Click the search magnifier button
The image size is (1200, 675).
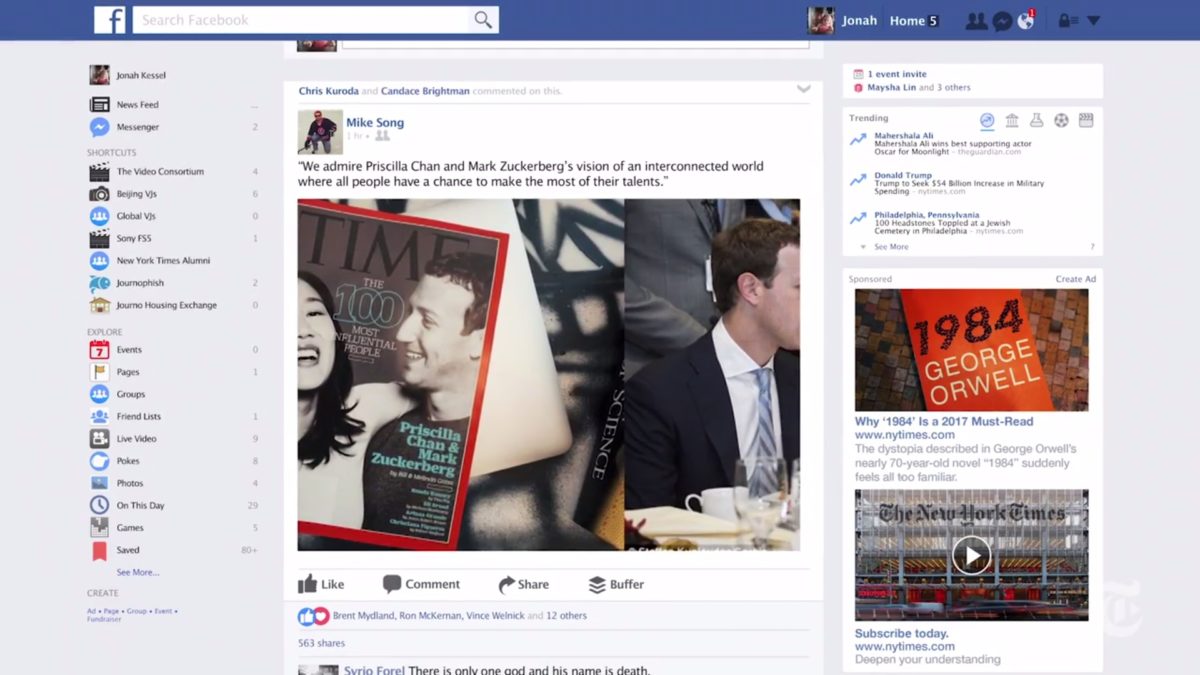coord(483,20)
